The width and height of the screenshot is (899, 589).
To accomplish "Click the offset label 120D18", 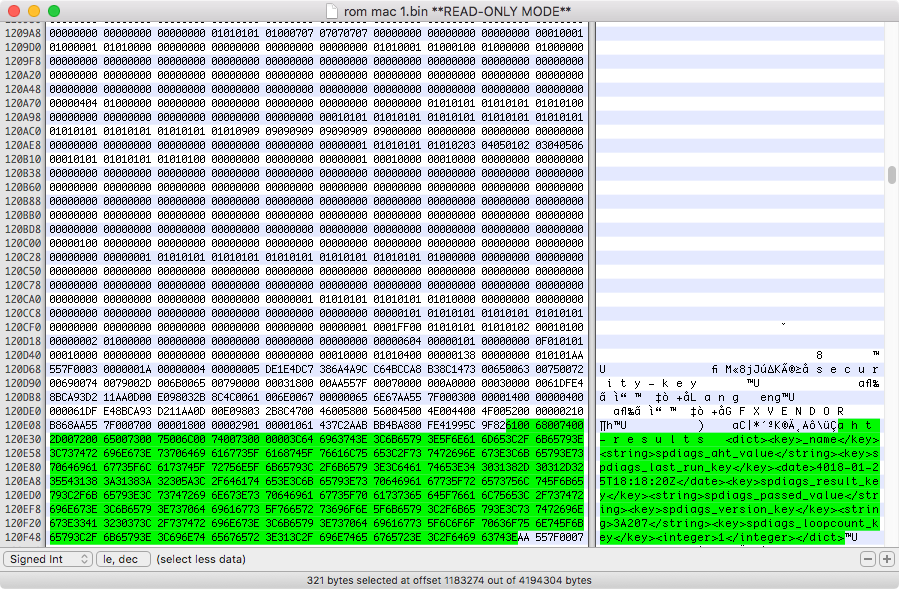I will [x=23, y=341].
